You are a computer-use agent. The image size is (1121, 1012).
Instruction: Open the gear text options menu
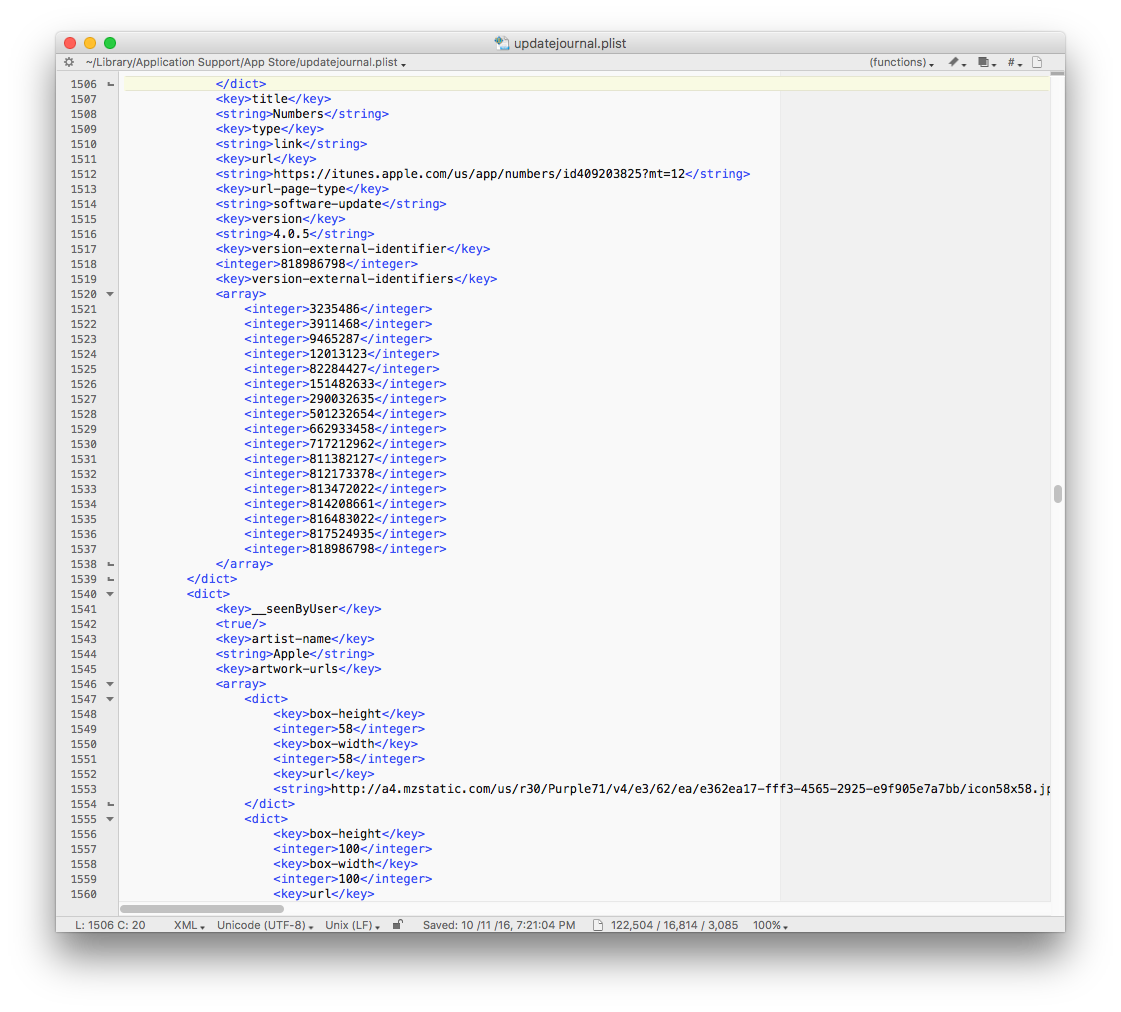pos(69,62)
